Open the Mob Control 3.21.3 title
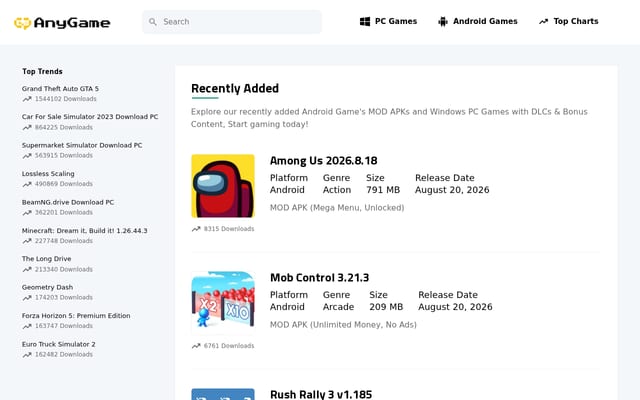The height and width of the screenshot is (400, 640). coord(319,278)
